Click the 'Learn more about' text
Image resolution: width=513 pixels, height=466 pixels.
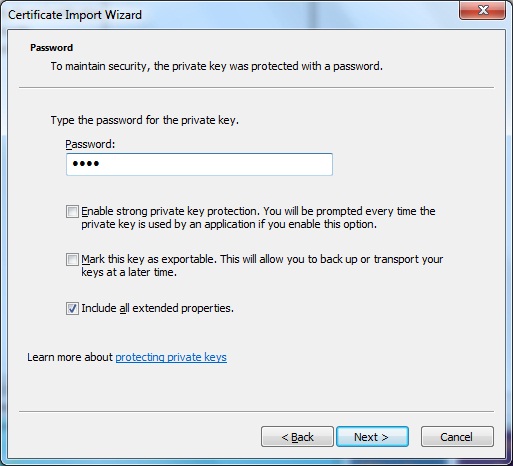click(70, 357)
